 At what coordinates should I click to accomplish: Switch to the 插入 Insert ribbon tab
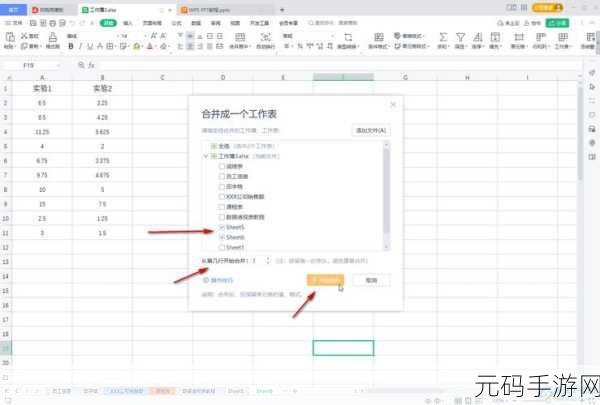[128, 23]
